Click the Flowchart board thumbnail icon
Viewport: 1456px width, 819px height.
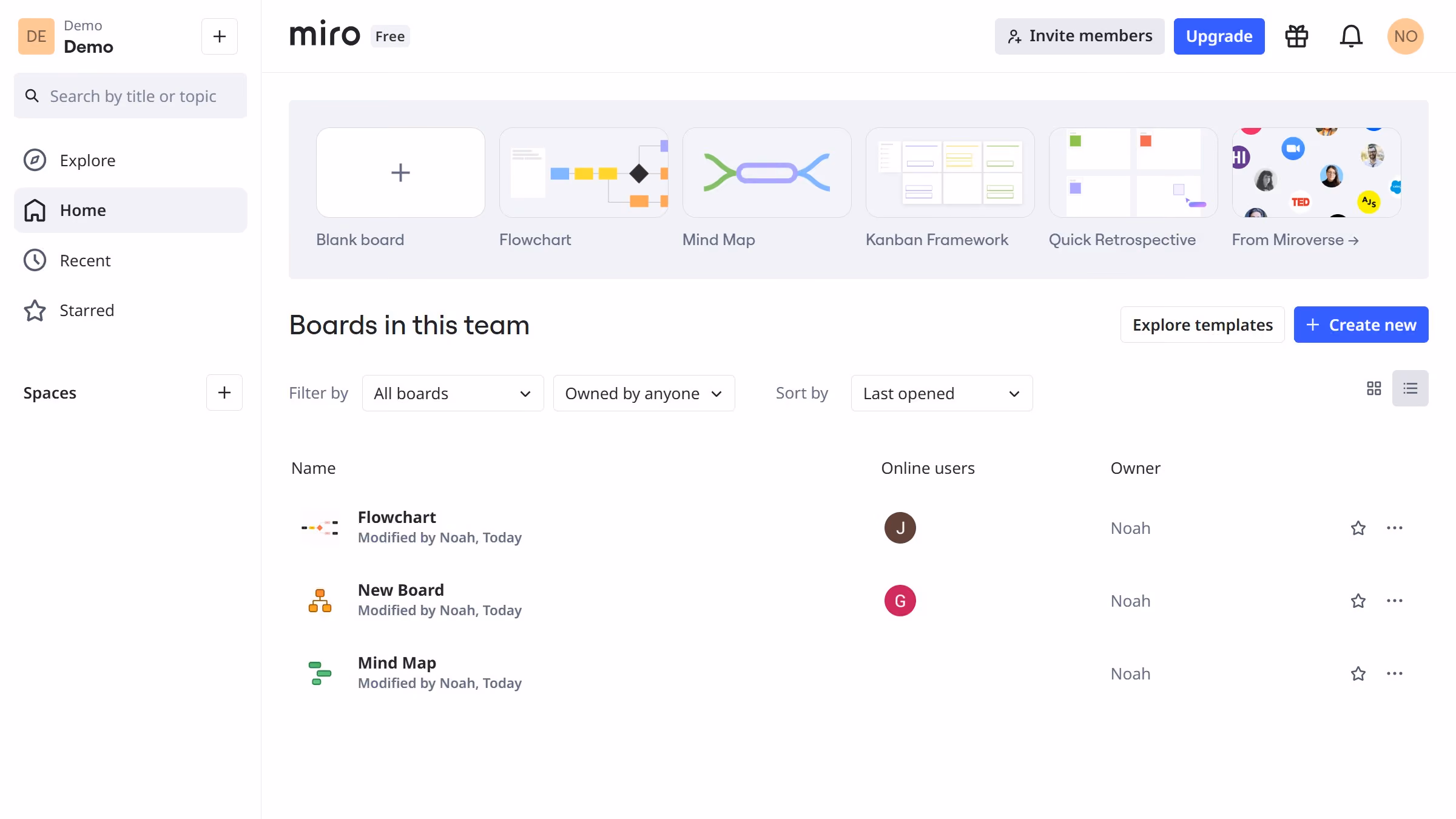pyautogui.click(x=320, y=528)
